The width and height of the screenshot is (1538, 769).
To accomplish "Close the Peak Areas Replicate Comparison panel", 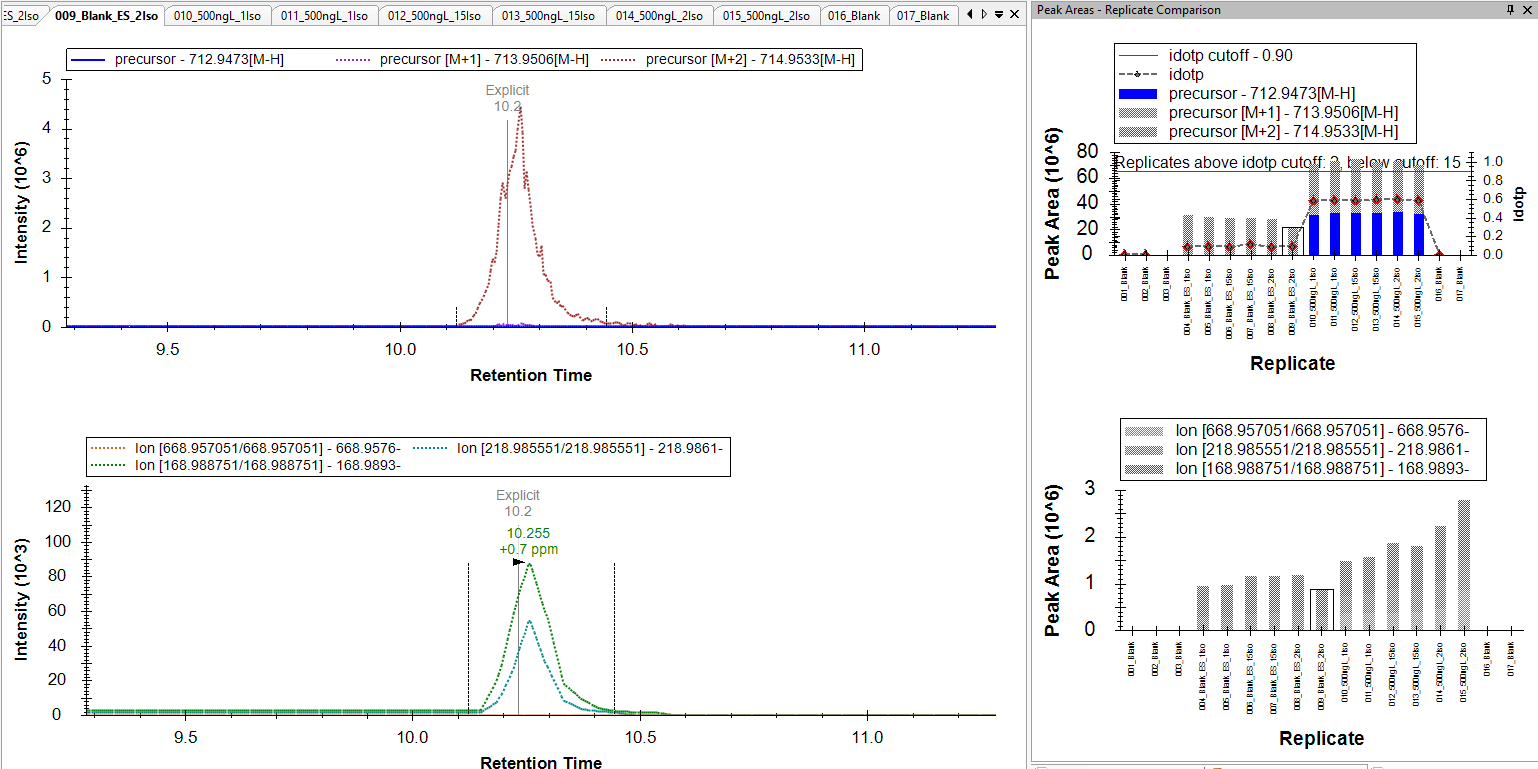I will [x=1526, y=9].
